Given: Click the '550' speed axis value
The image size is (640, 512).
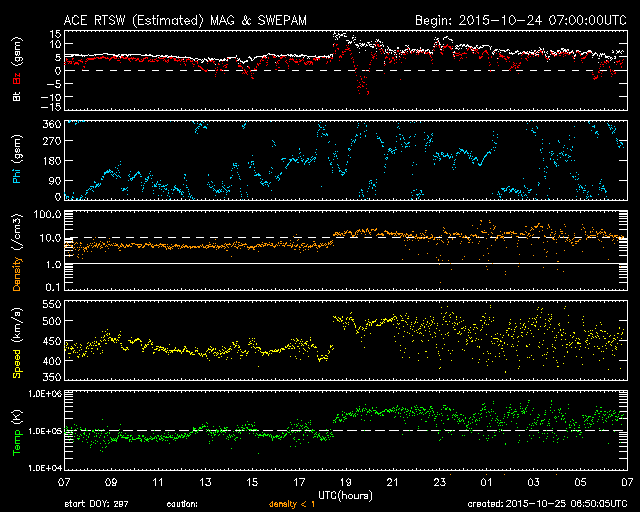Looking at the screenshot, I should coord(52,305).
